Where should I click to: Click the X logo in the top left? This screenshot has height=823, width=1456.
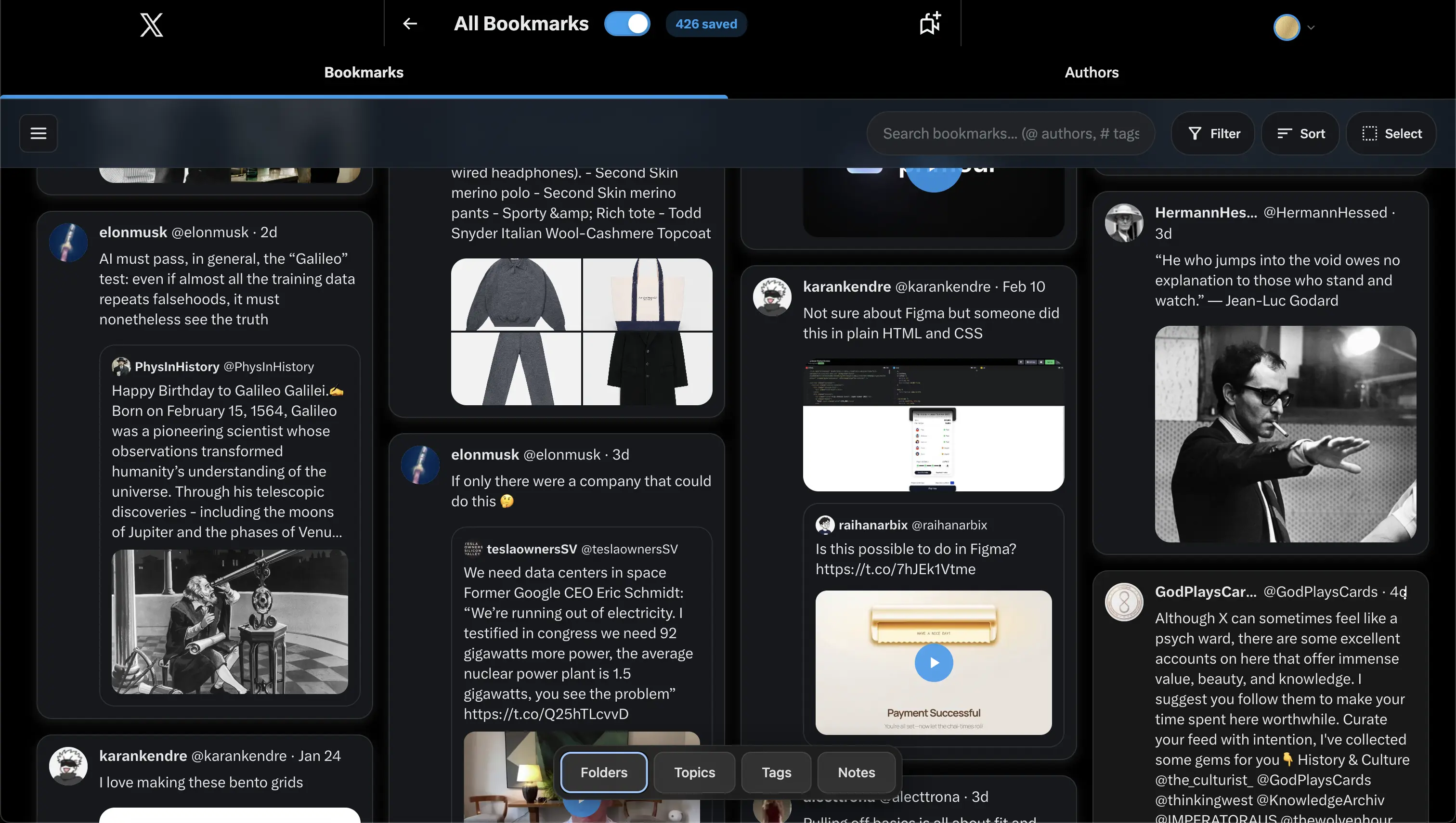[x=150, y=25]
